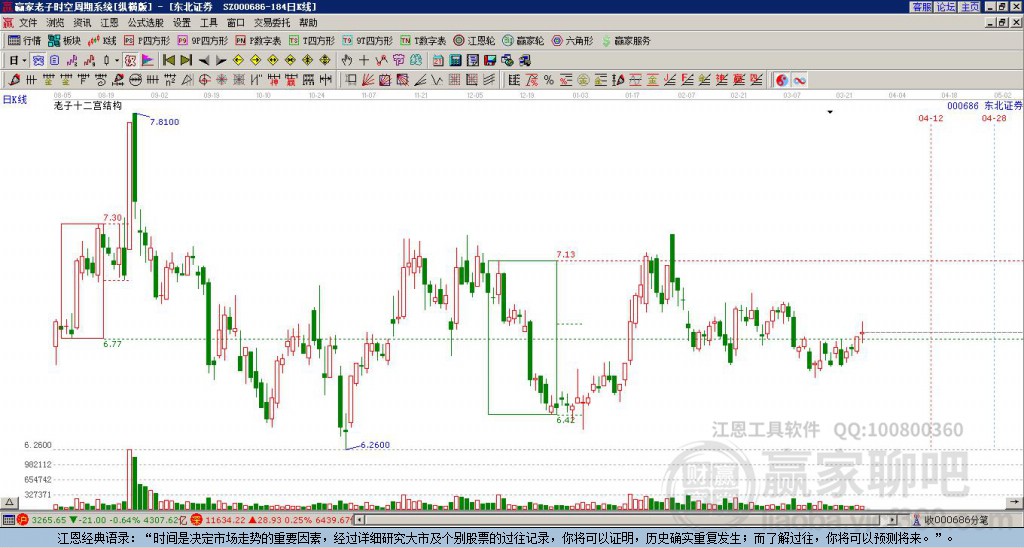This screenshot has height=548, width=1024.
Task: Open the calculator icon
Action: [455, 60]
